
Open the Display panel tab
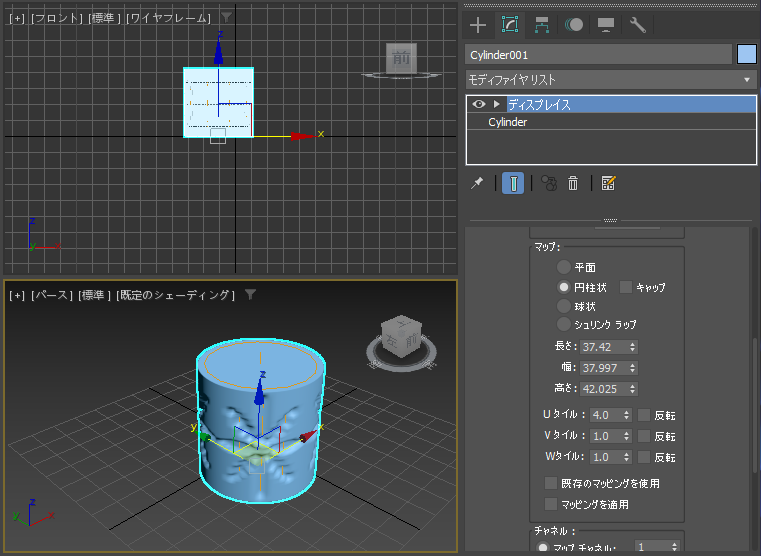606,25
